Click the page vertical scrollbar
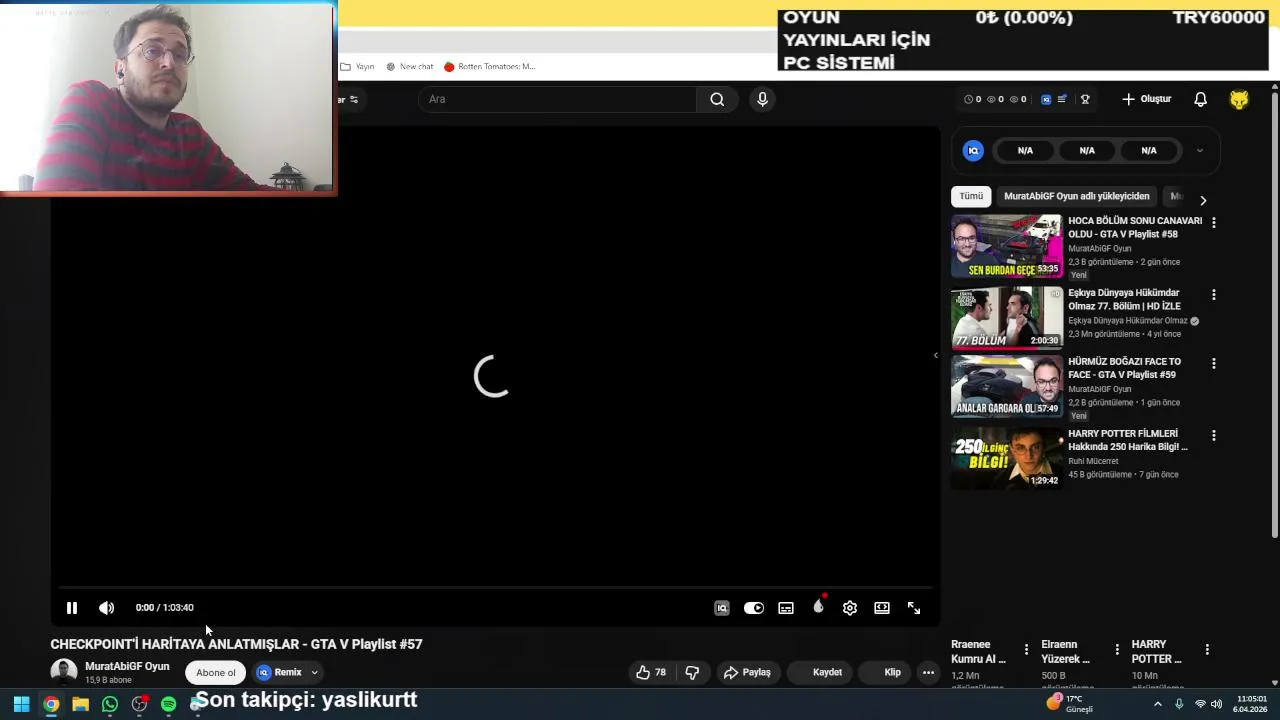This screenshot has height=720, width=1280. pyautogui.click(x=1275, y=315)
